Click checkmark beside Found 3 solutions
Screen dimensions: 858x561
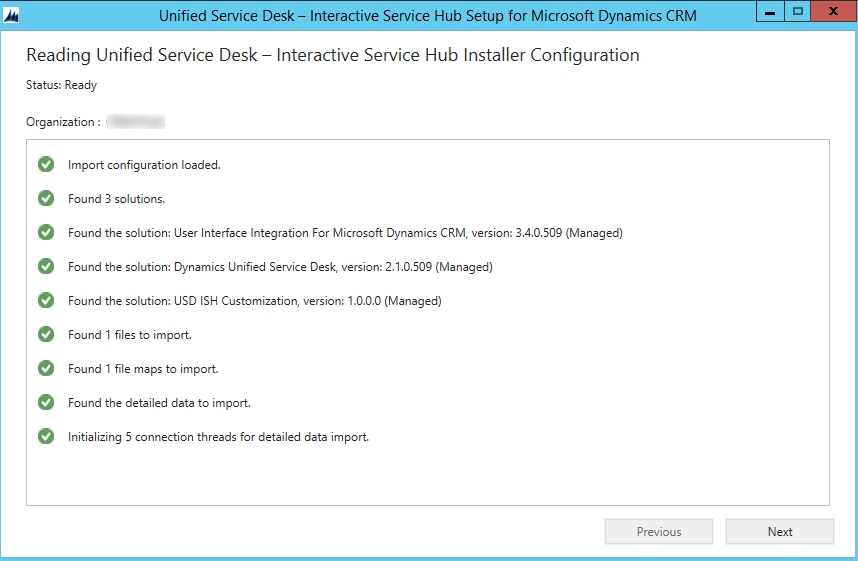coord(46,199)
